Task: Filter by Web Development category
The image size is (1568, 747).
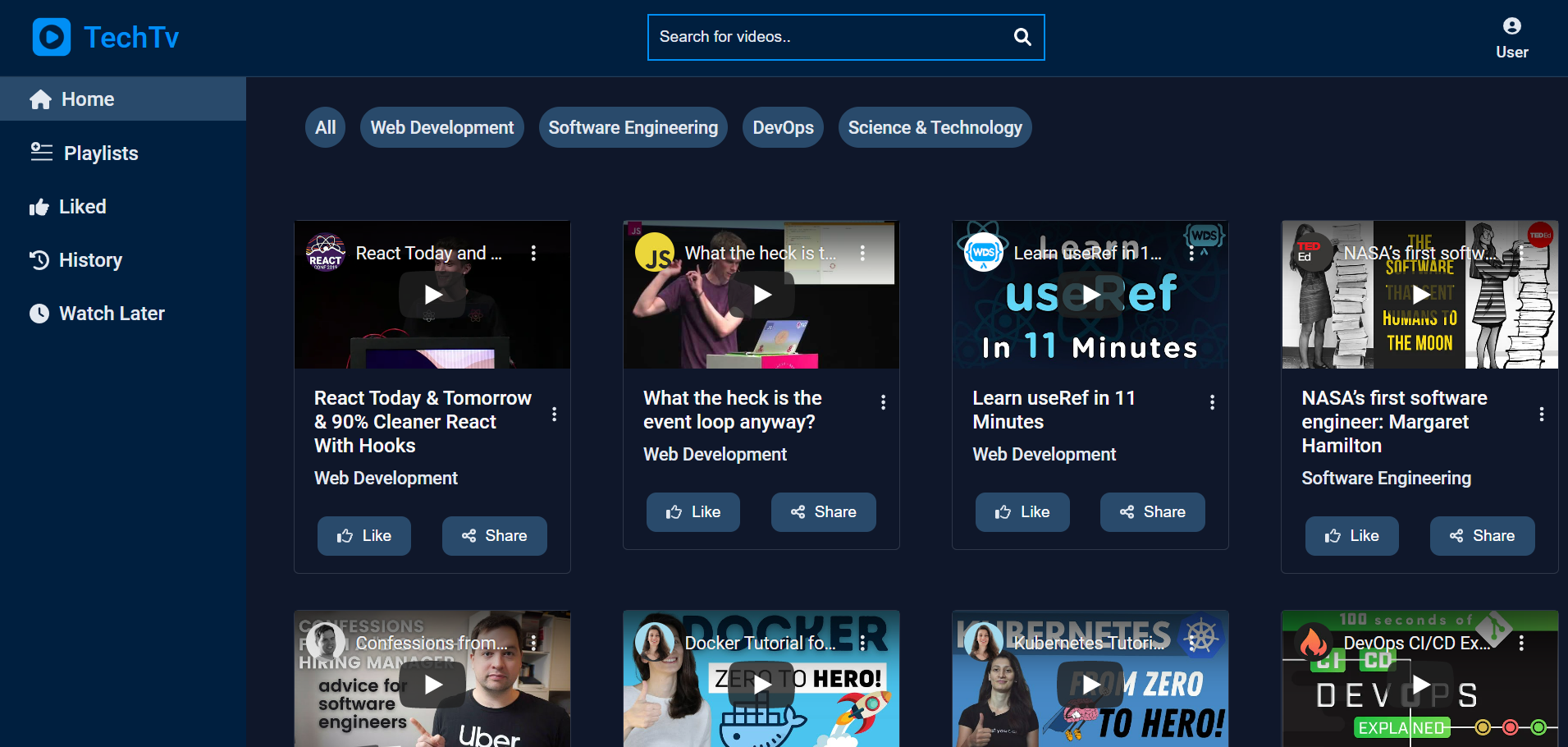Action: [x=442, y=127]
